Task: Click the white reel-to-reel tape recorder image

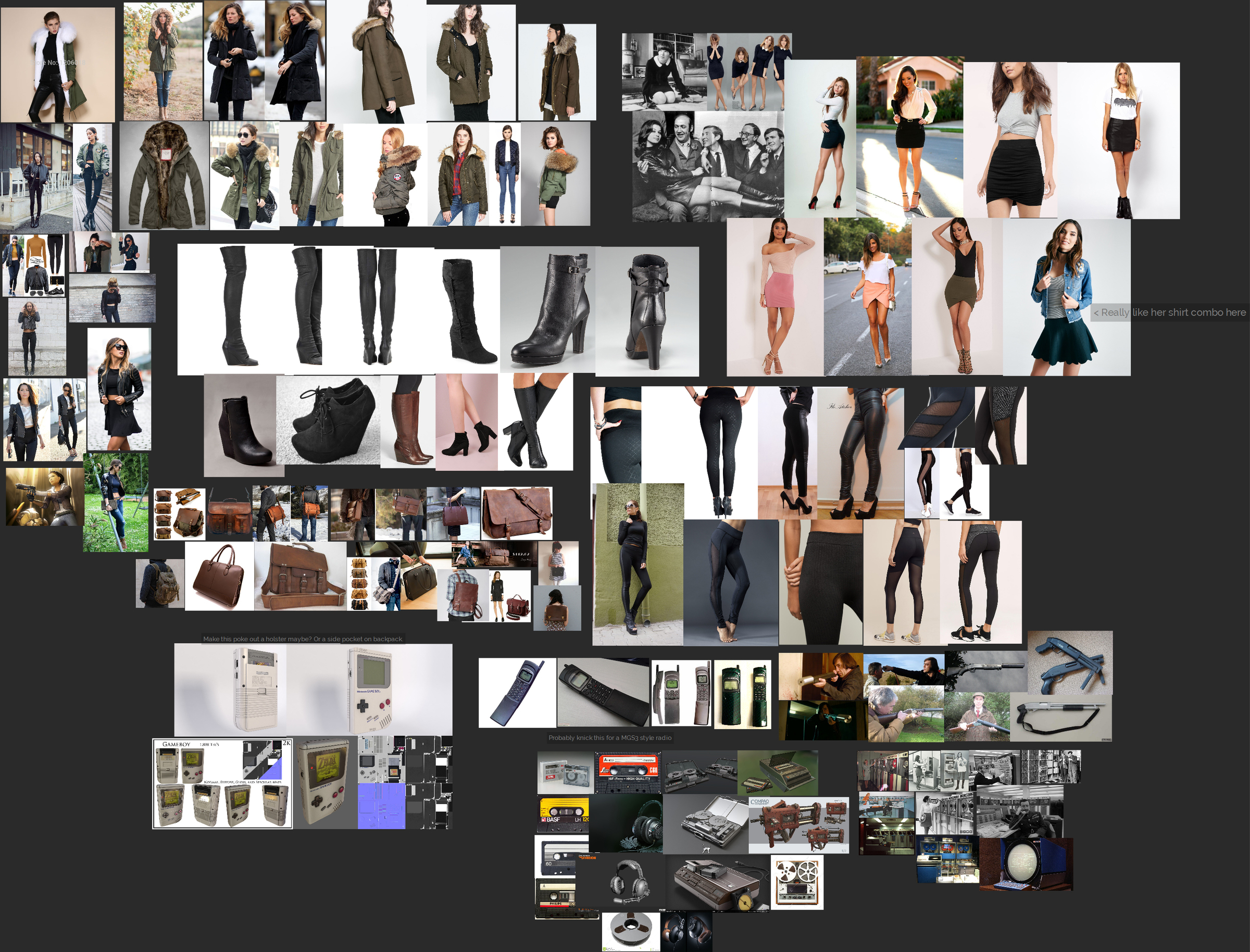Action: pyautogui.click(x=797, y=882)
